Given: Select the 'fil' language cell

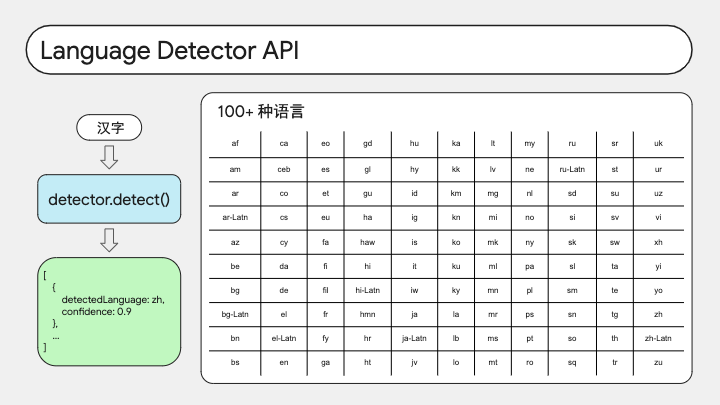Looking at the screenshot, I should point(326,290).
